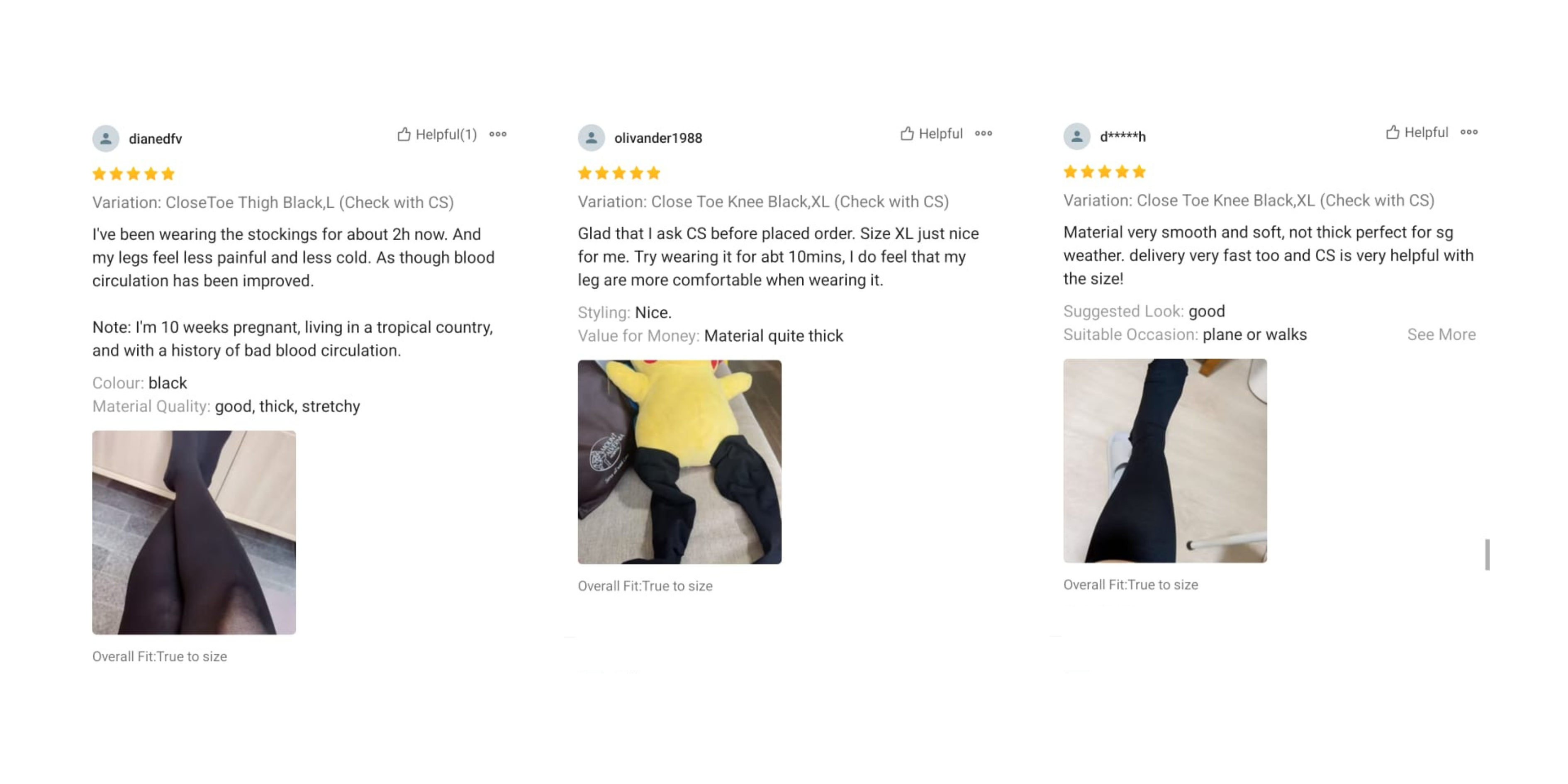Screen dimensions: 1568x784
Task: Open dianedfv's crossed-legs stockings photo
Action: (194, 533)
